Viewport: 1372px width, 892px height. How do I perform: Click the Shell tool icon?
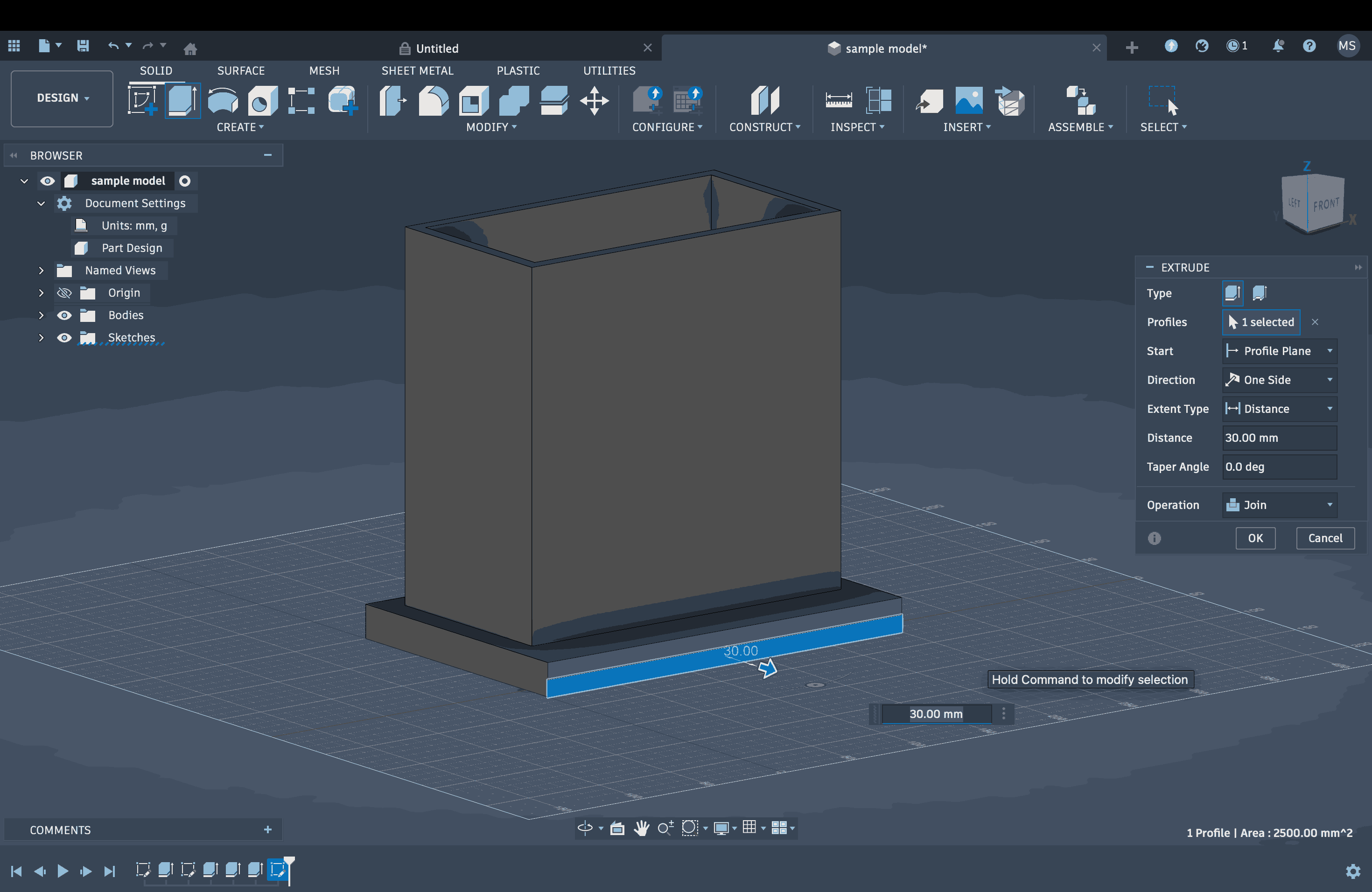pyautogui.click(x=473, y=100)
